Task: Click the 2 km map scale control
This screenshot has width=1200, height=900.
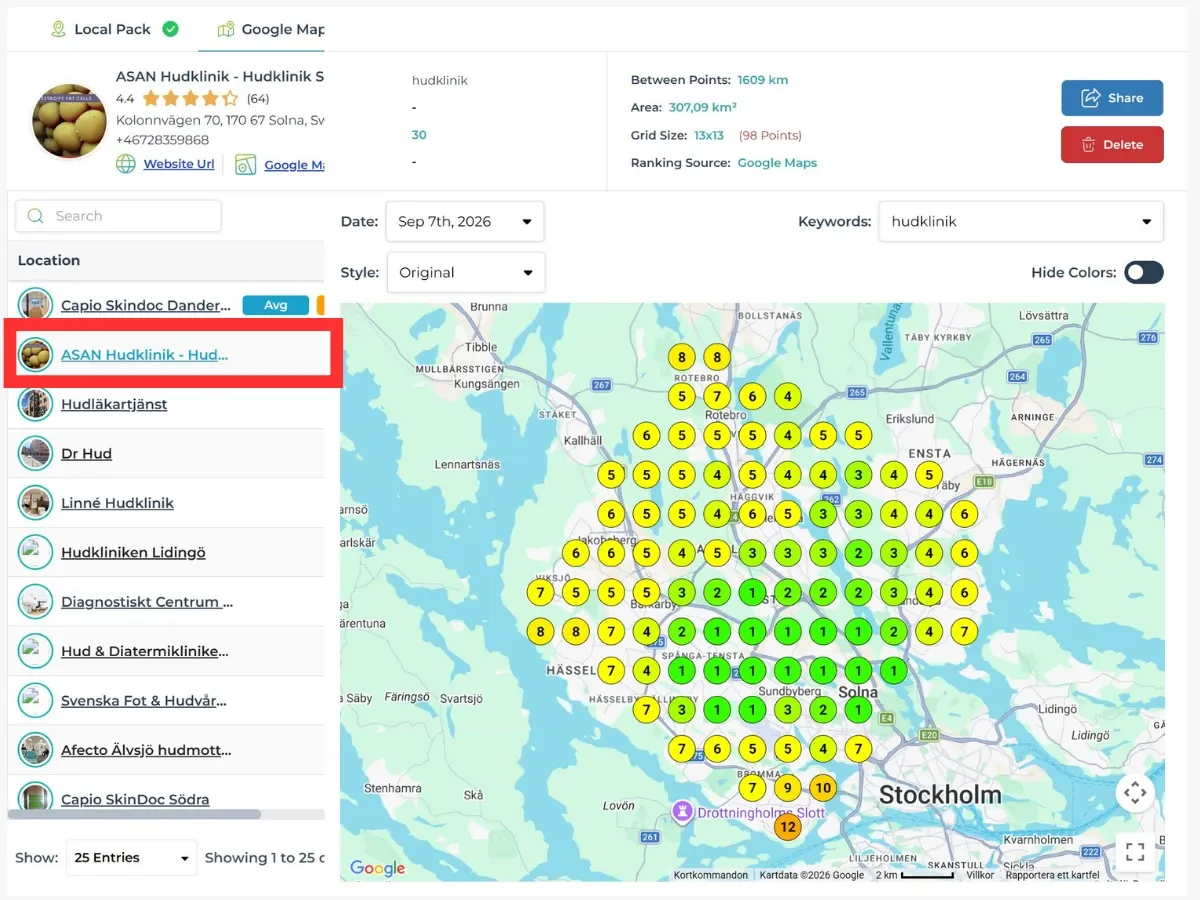Action: pos(915,875)
